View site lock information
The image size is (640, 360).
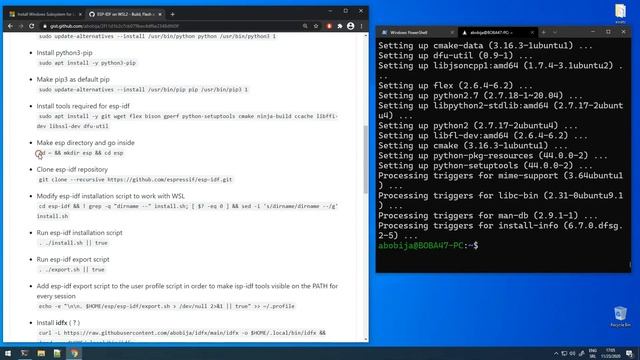pos(45,26)
